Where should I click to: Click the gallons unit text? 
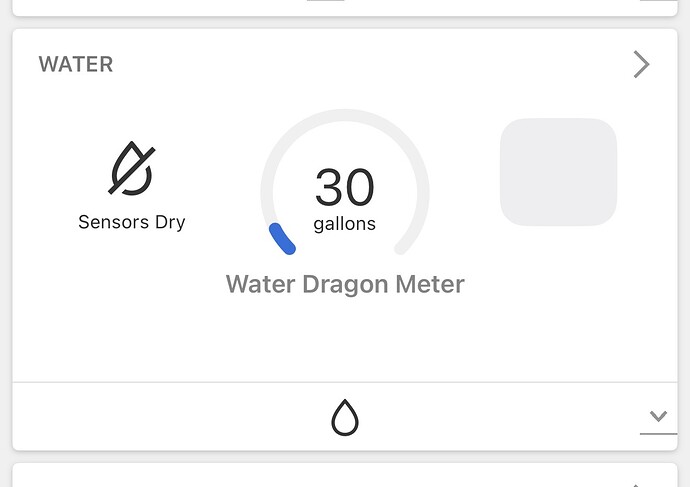[345, 224]
